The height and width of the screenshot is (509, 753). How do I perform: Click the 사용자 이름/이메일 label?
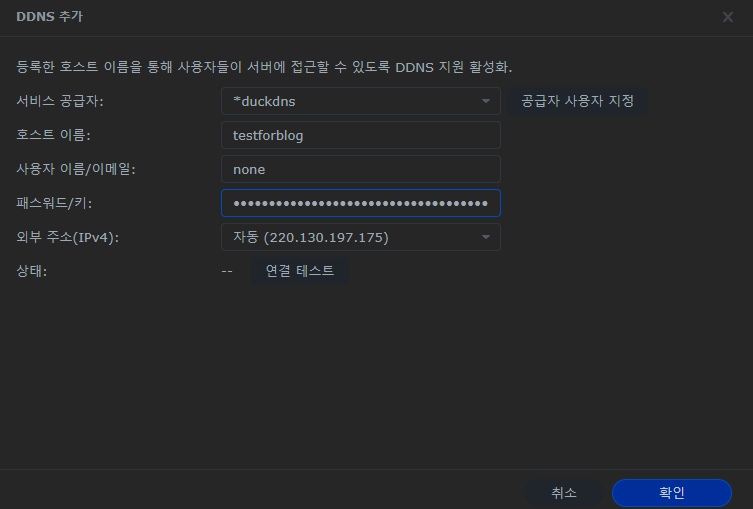coord(76,169)
